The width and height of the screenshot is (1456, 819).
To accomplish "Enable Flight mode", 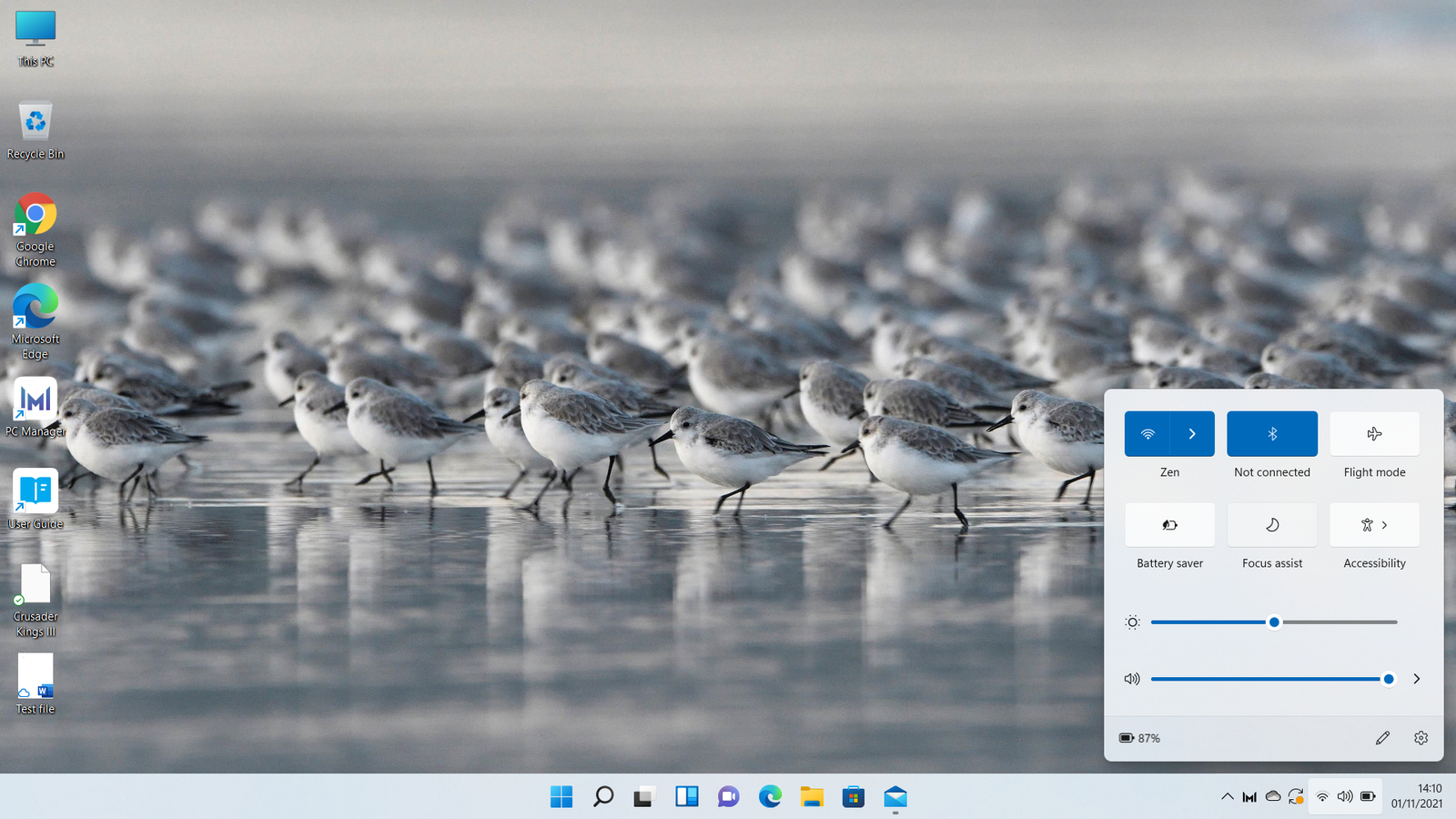I will pos(1374,434).
